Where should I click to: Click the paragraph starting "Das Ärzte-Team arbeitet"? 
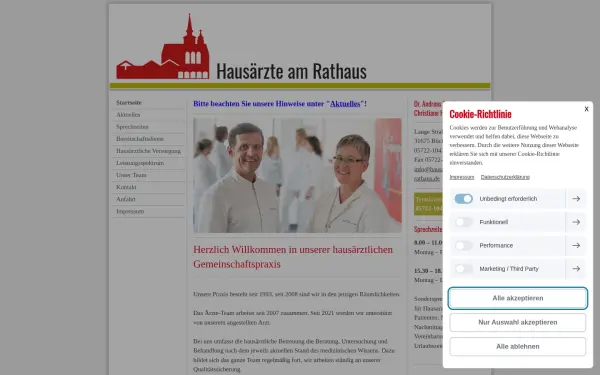point(293,318)
